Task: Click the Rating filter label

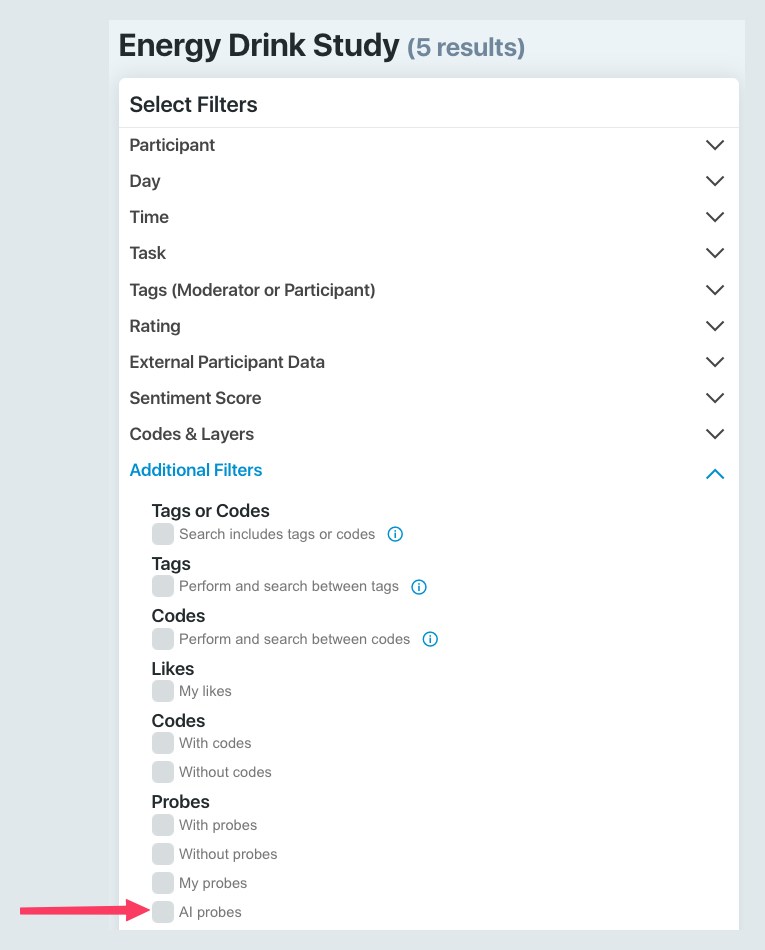Action: [x=155, y=326]
